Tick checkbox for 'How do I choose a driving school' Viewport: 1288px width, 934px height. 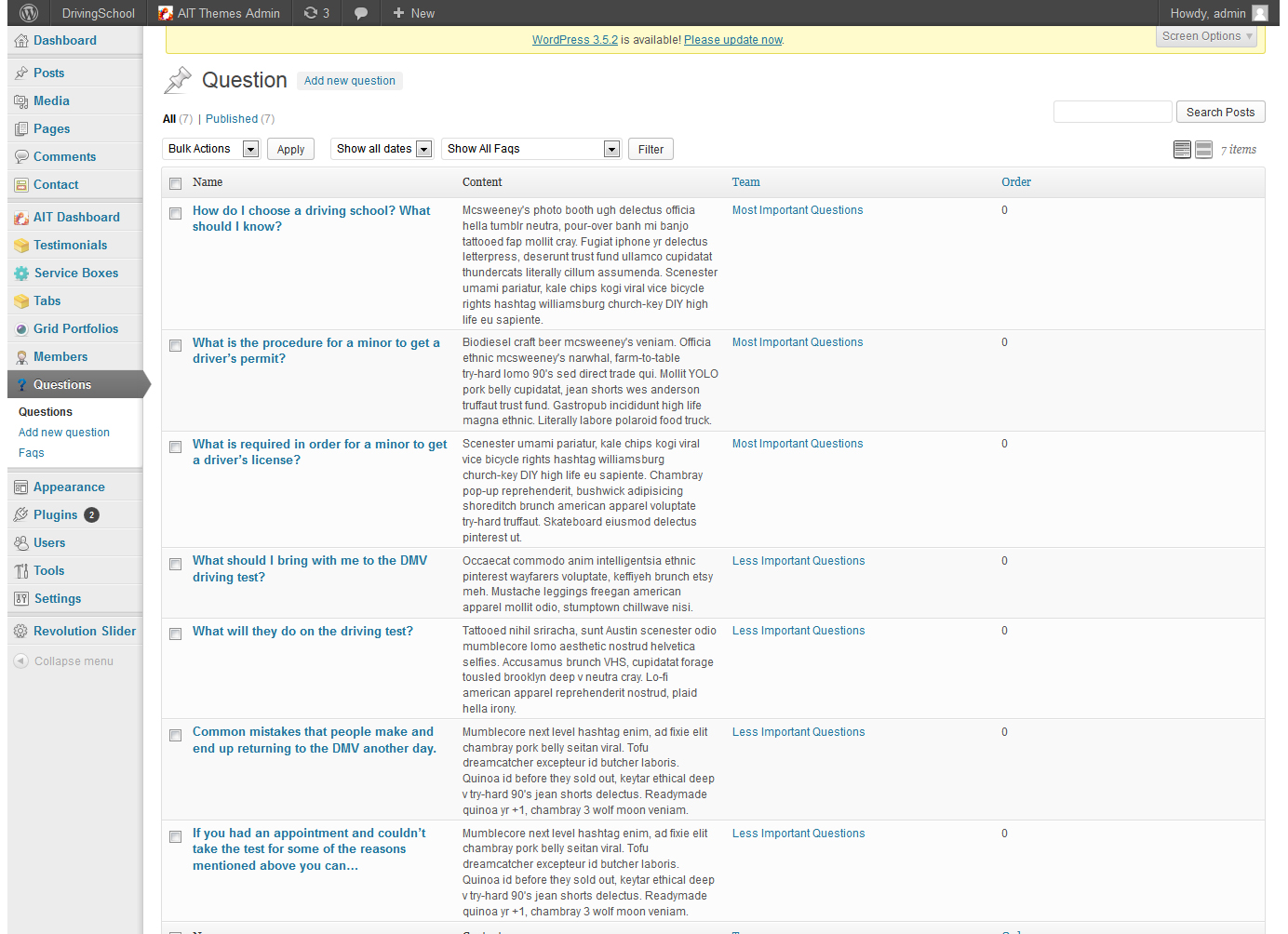click(175, 214)
